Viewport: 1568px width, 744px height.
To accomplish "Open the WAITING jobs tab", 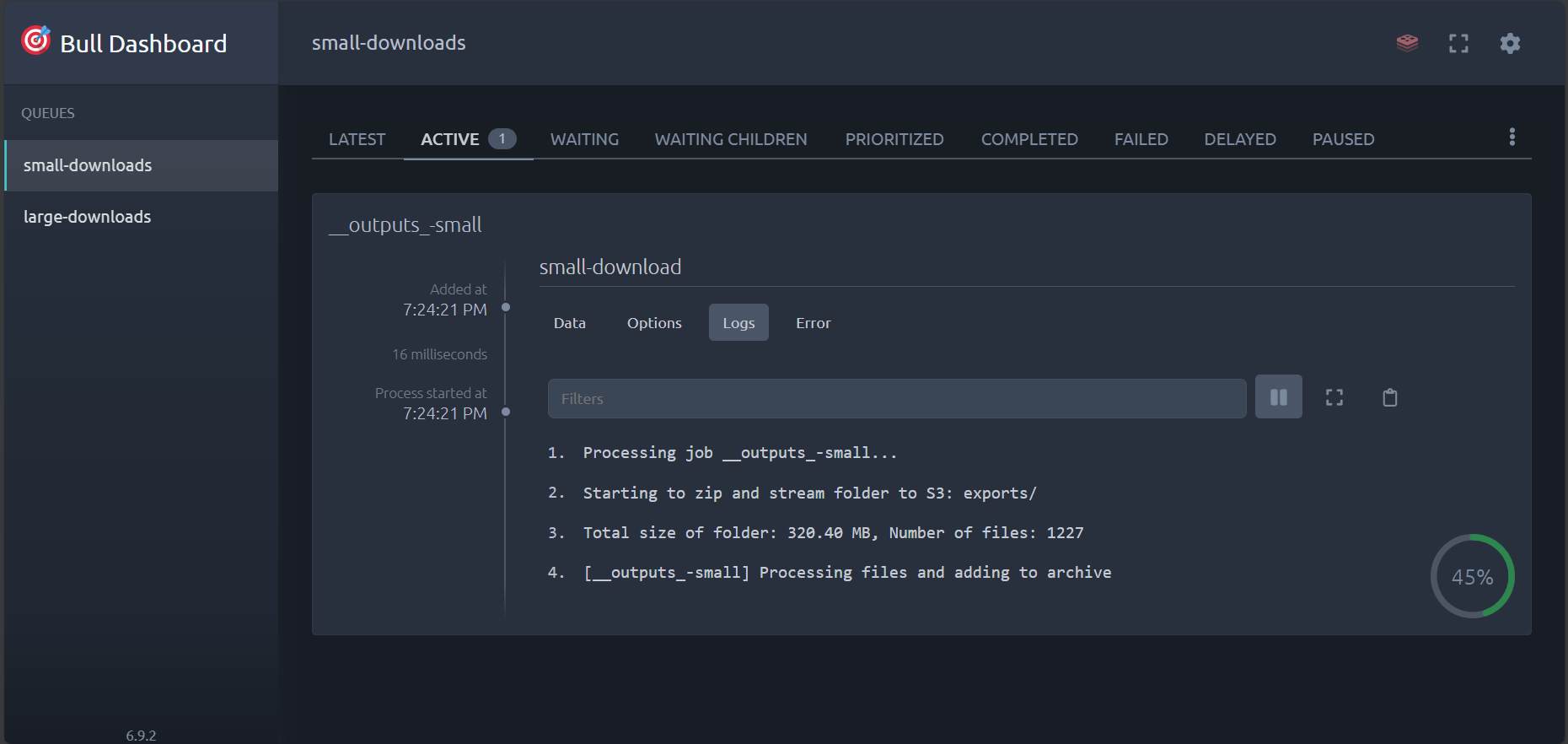I will (x=584, y=139).
